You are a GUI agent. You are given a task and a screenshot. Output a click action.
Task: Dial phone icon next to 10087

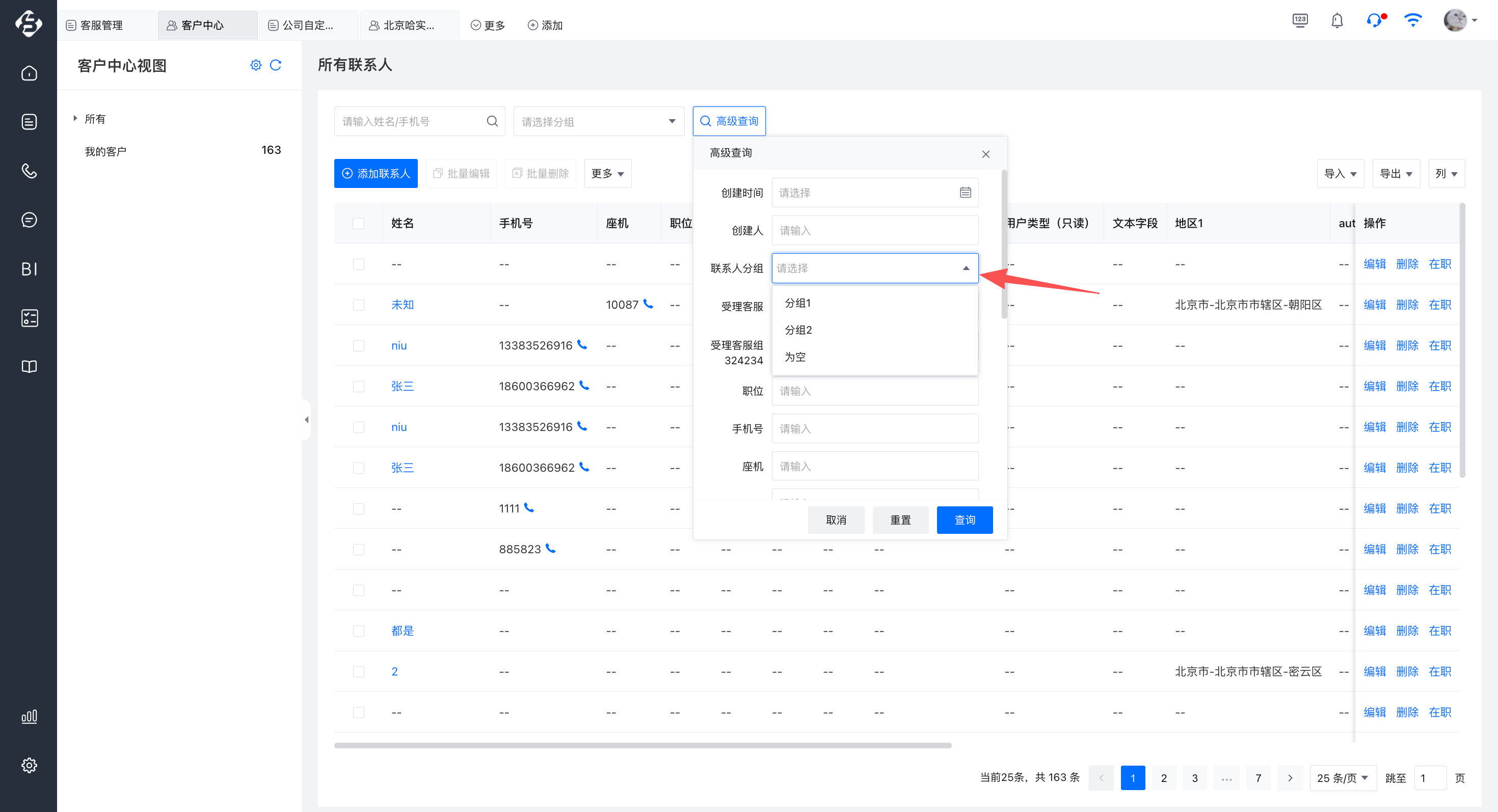(649, 304)
